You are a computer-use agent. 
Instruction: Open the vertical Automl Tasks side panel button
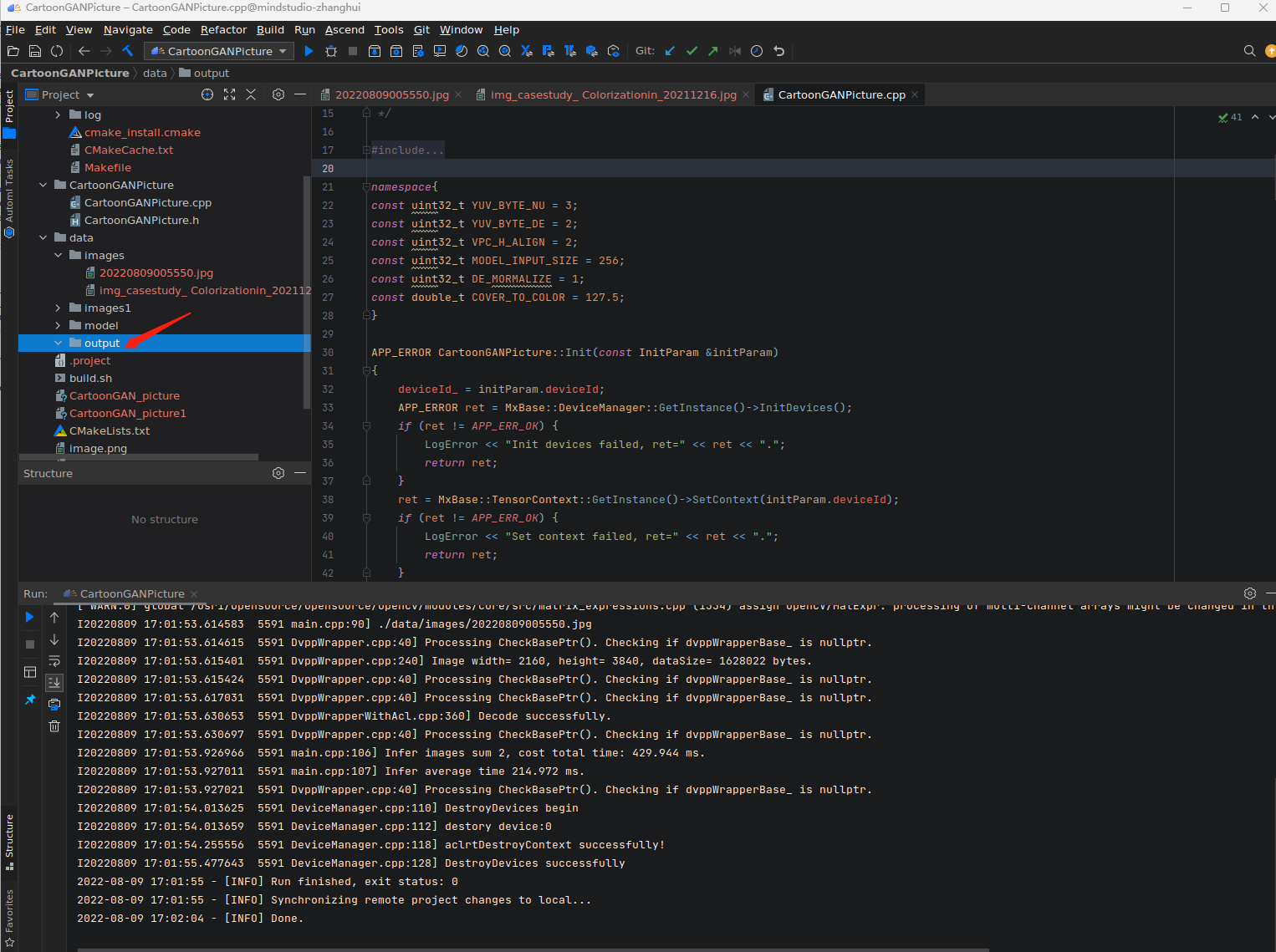(9, 191)
